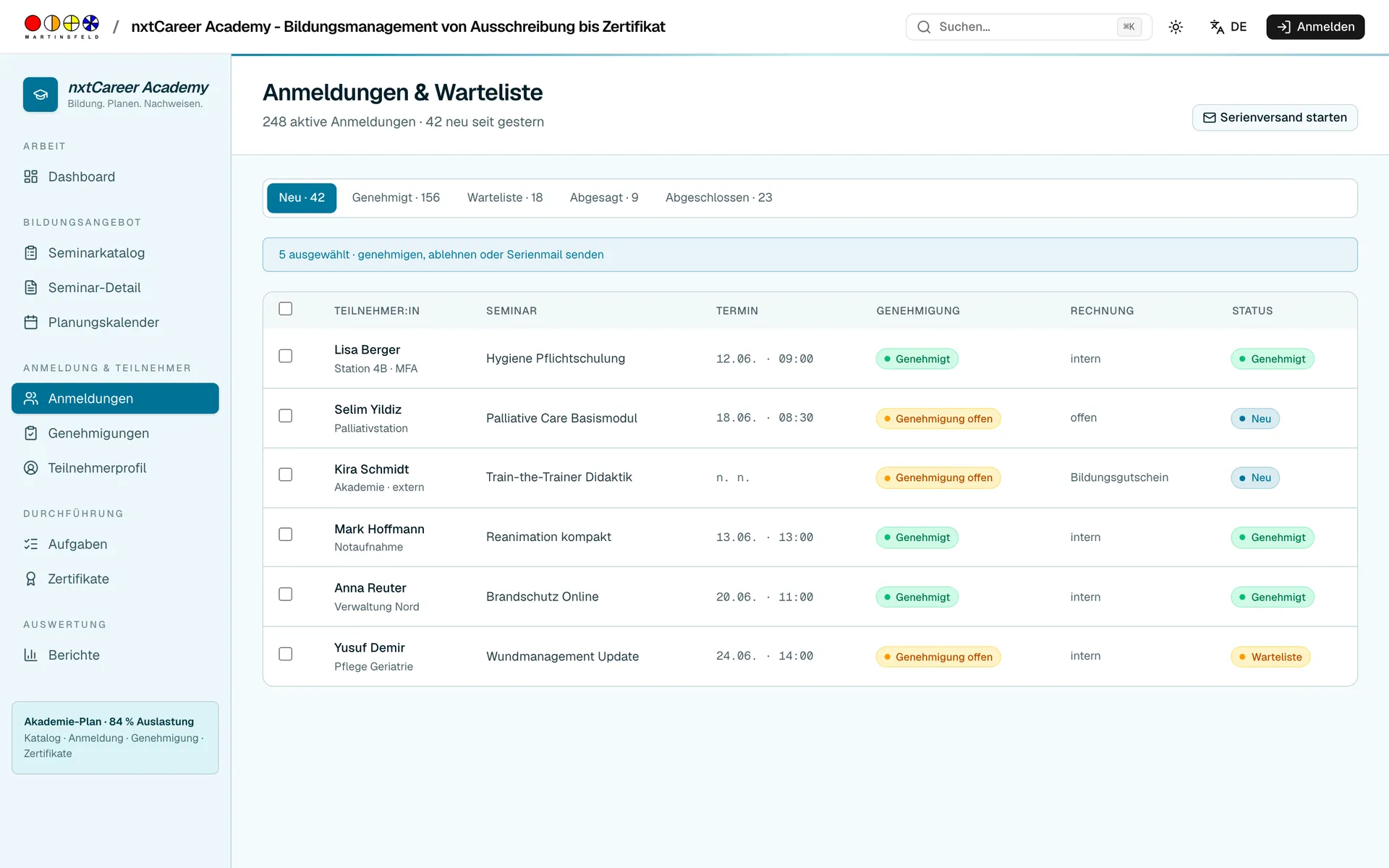
Task: Focus the Suchen search field
Action: click(x=1028, y=27)
